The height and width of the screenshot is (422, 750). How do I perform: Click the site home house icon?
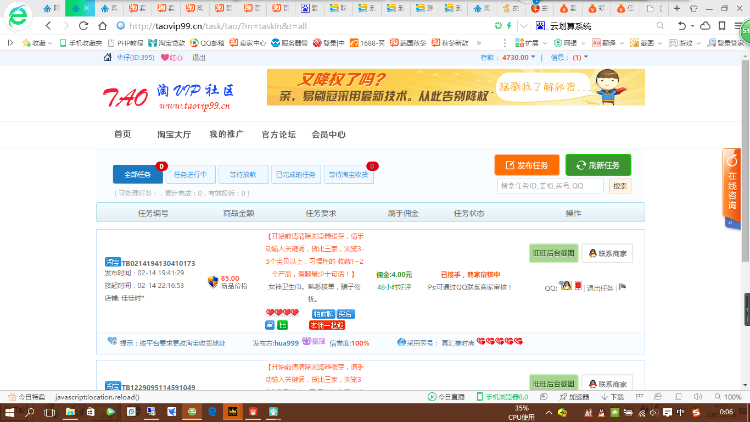pyautogui.click(x=108, y=57)
